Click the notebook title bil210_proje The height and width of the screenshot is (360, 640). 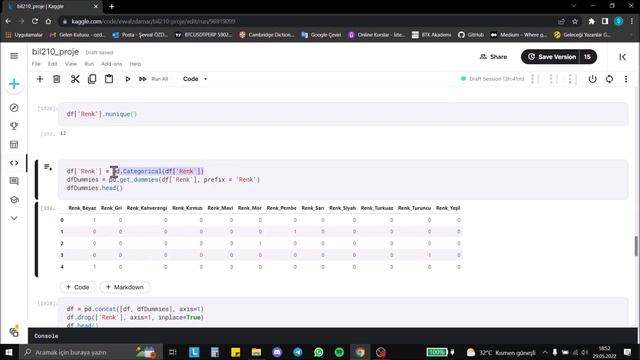56,52
